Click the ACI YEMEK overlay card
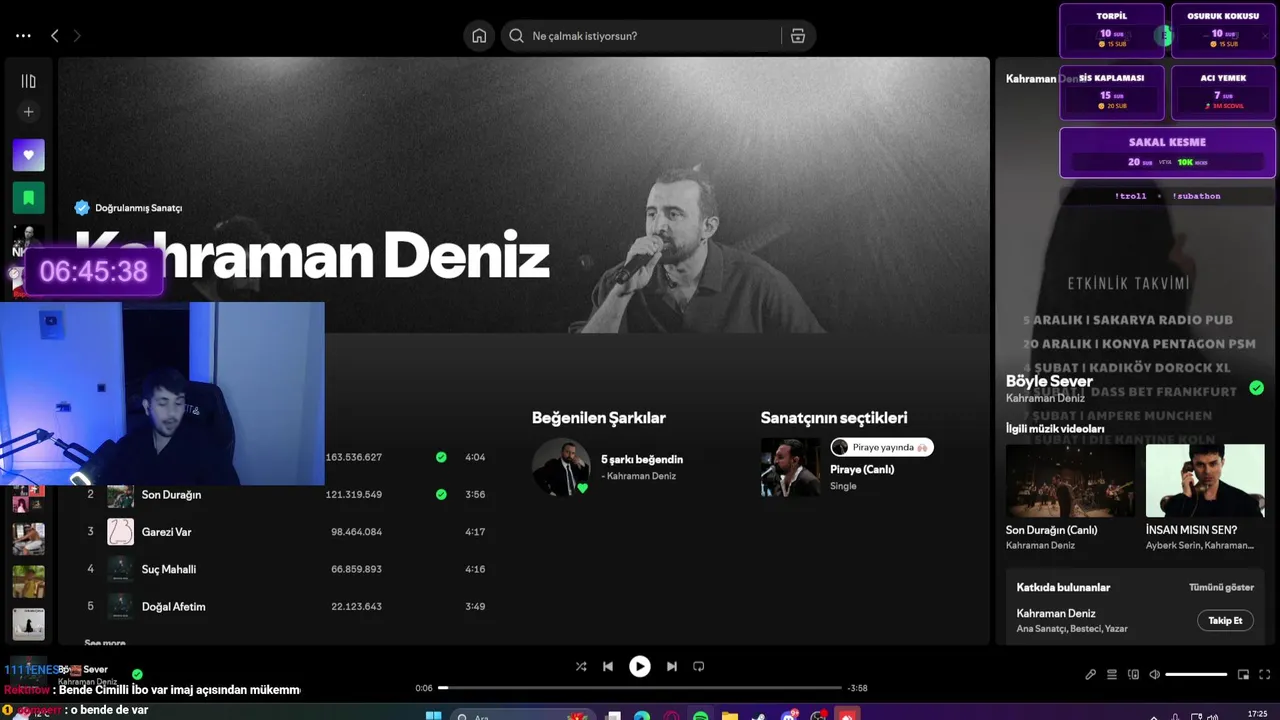Viewport: 1280px width, 720px height. pos(1223,92)
